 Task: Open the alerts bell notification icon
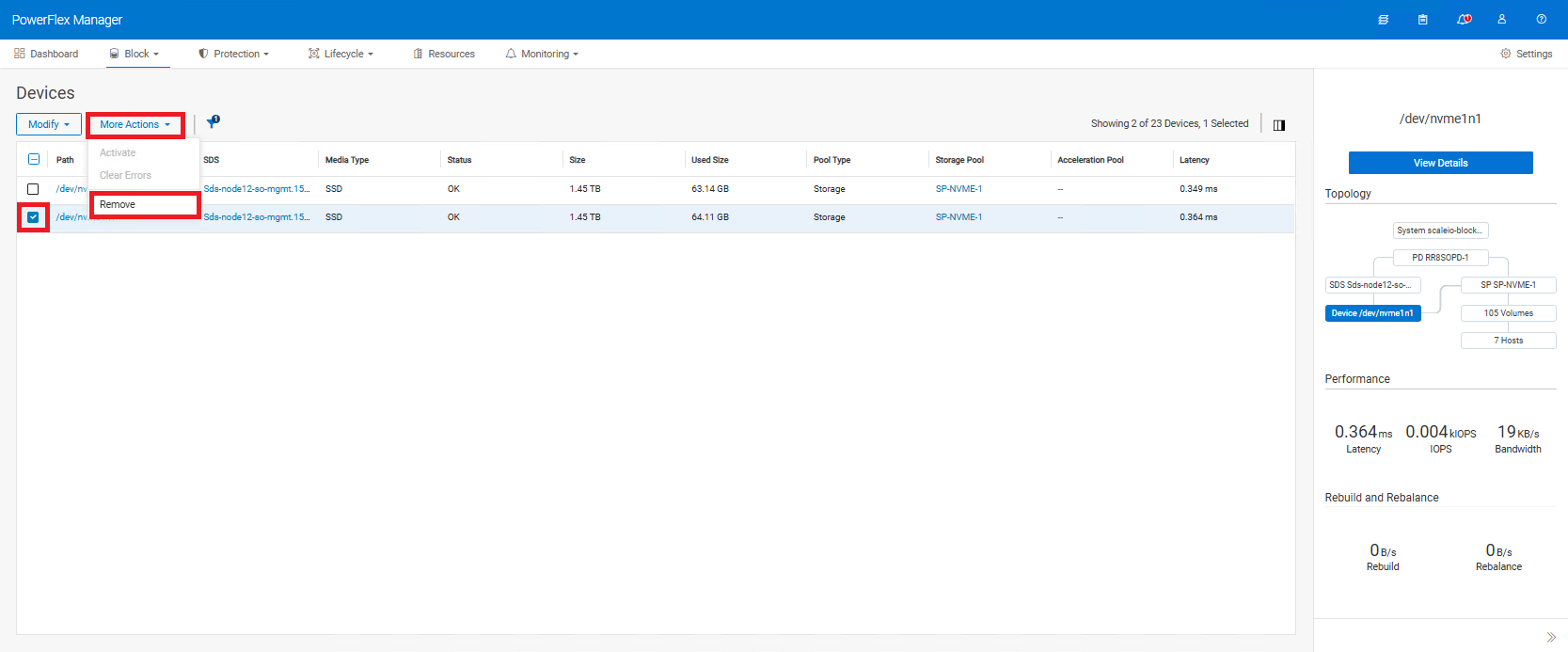pyautogui.click(x=1464, y=20)
